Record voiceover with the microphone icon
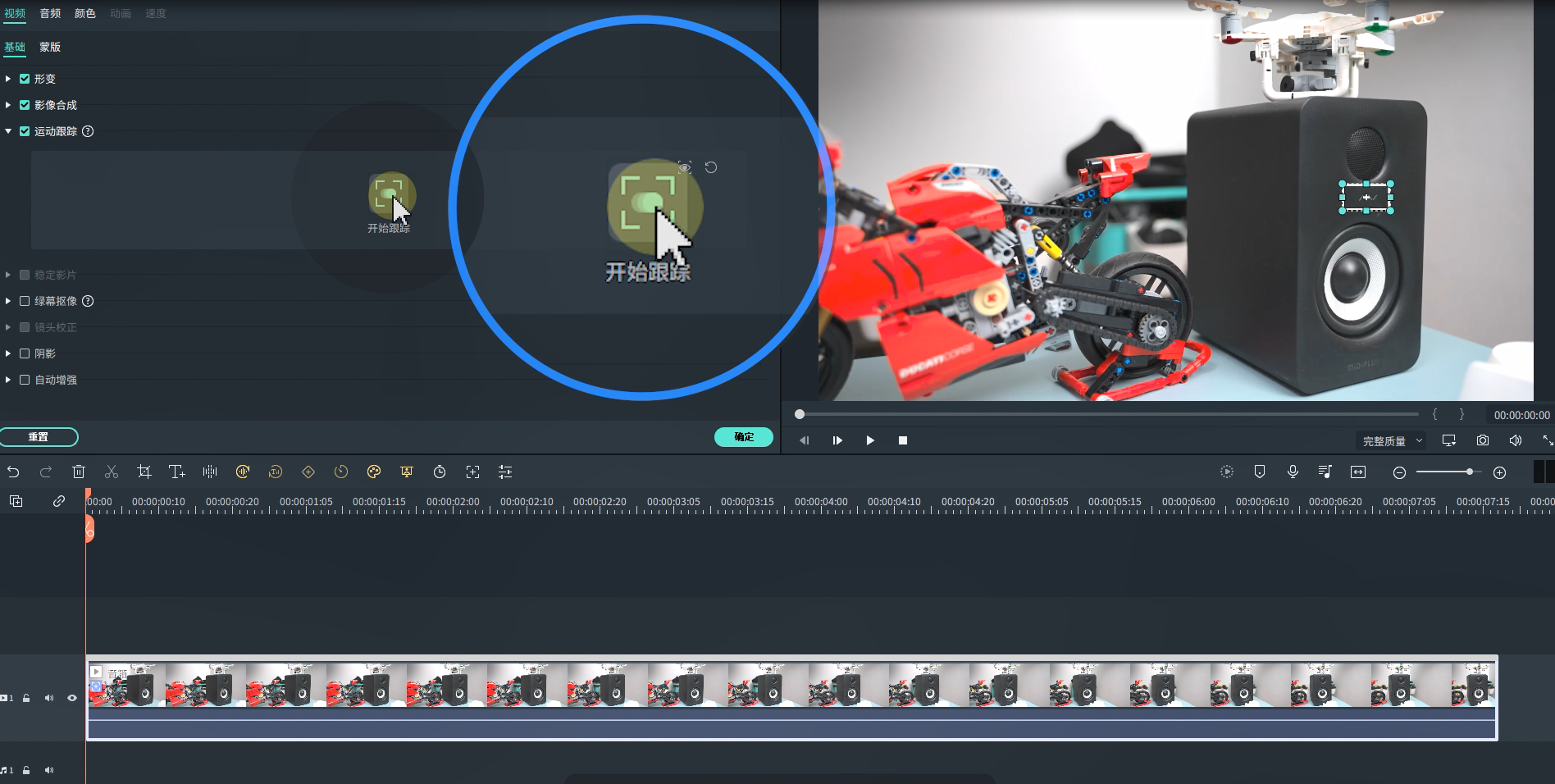This screenshot has width=1555, height=784. click(1293, 472)
